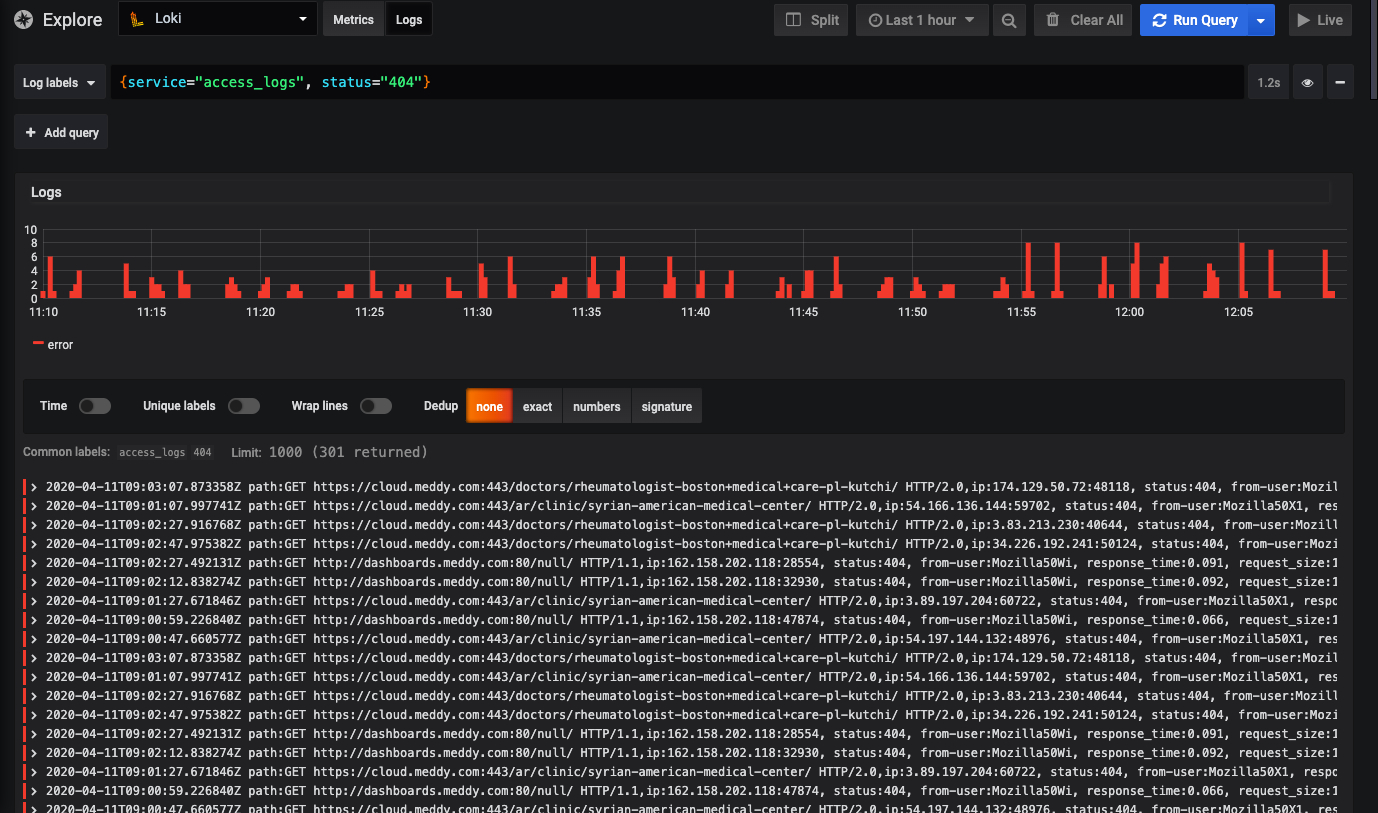This screenshot has height=813, width=1378.
Task: Click the red error legend swatch
Action: pos(38,343)
